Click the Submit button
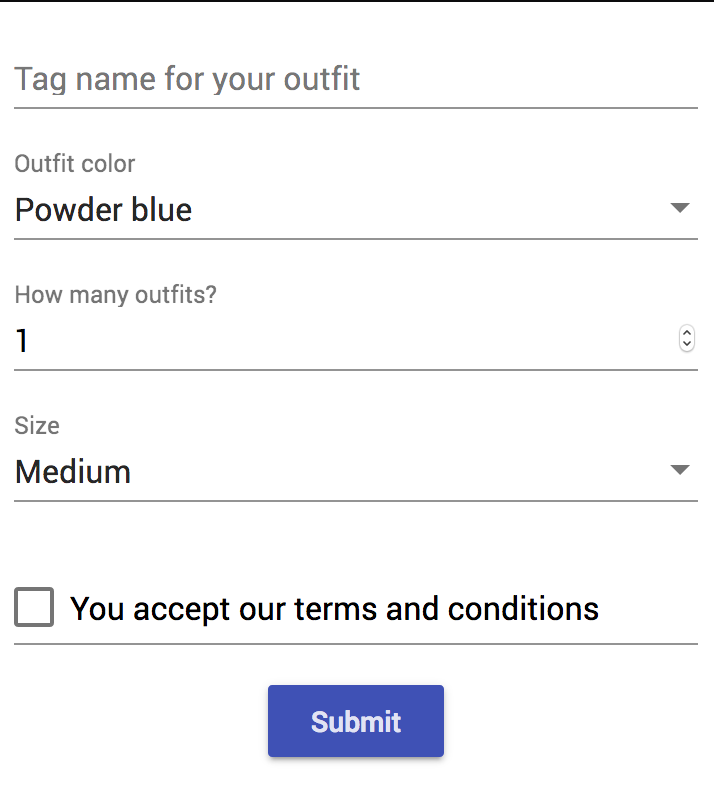Viewport: 714px width, 790px height. pos(356,721)
